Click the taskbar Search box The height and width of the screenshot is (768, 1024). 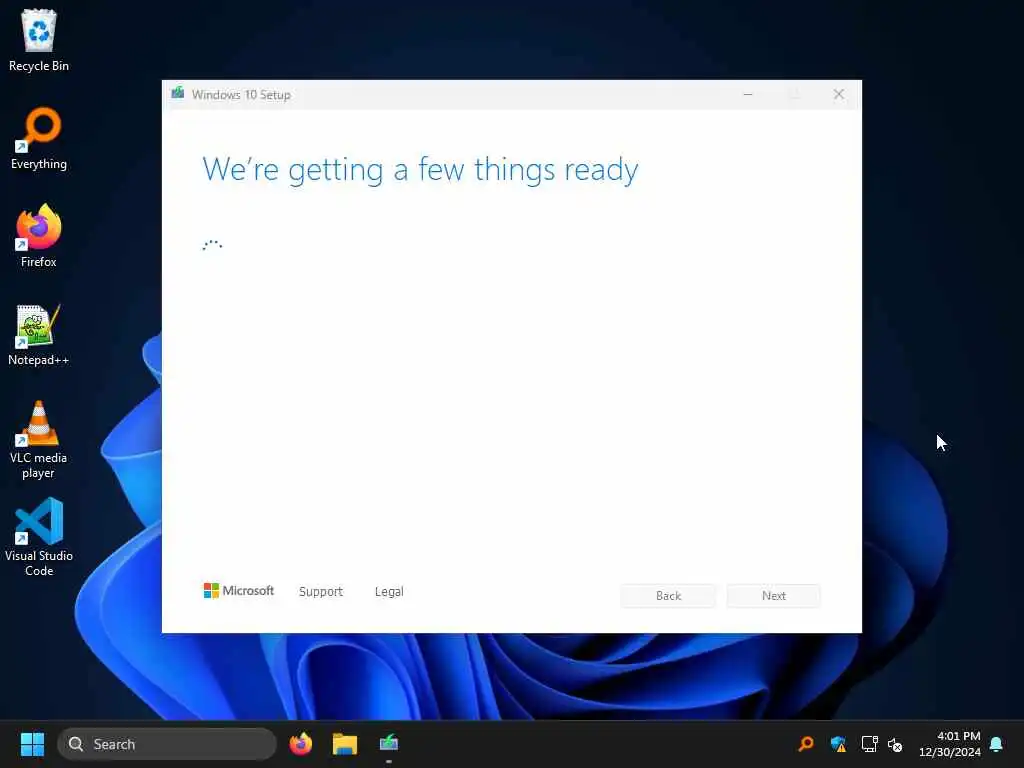(167, 744)
